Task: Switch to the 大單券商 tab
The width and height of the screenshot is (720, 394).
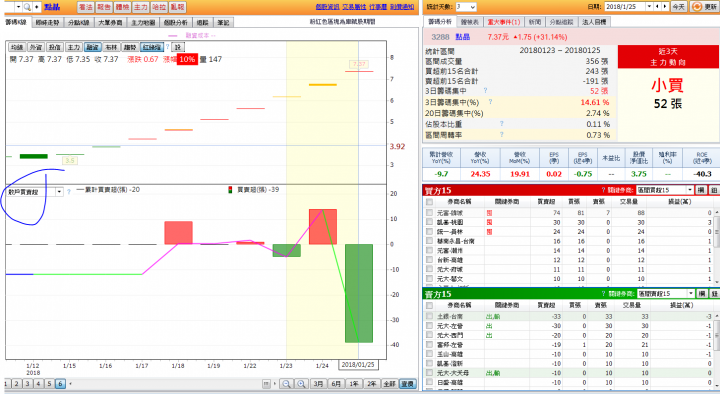Action: click(110, 22)
